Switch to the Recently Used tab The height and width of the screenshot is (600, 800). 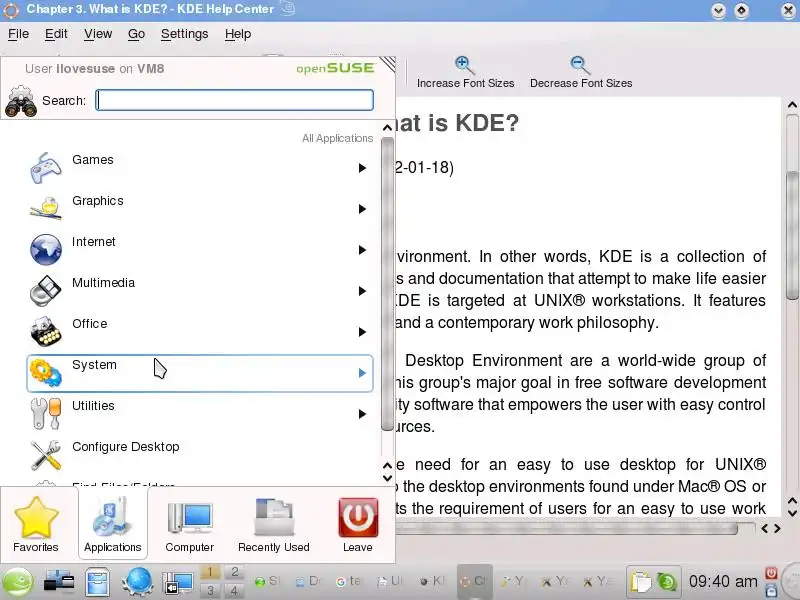pyautogui.click(x=273, y=524)
